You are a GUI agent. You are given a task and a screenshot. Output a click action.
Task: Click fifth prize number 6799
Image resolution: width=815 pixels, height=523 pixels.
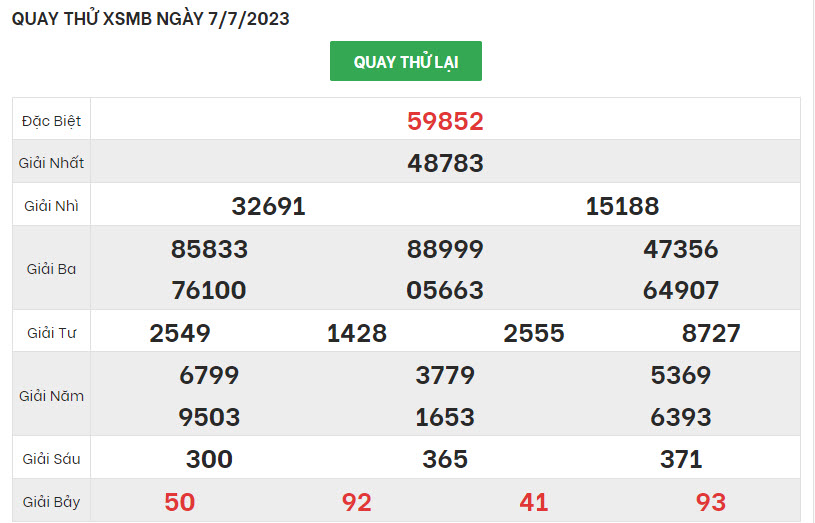pyautogui.click(x=209, y=376)
